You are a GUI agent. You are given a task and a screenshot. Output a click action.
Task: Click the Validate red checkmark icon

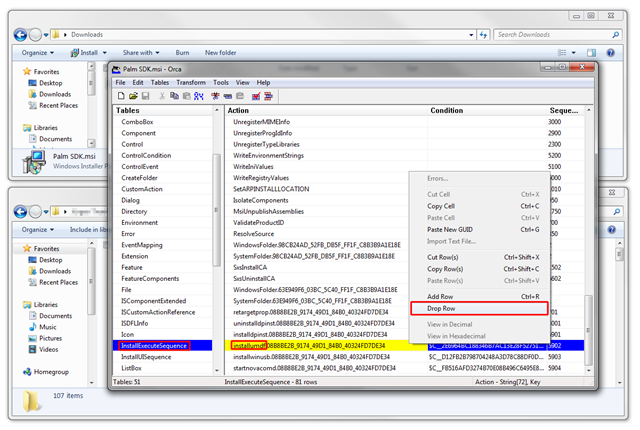[x=256, y=96]
